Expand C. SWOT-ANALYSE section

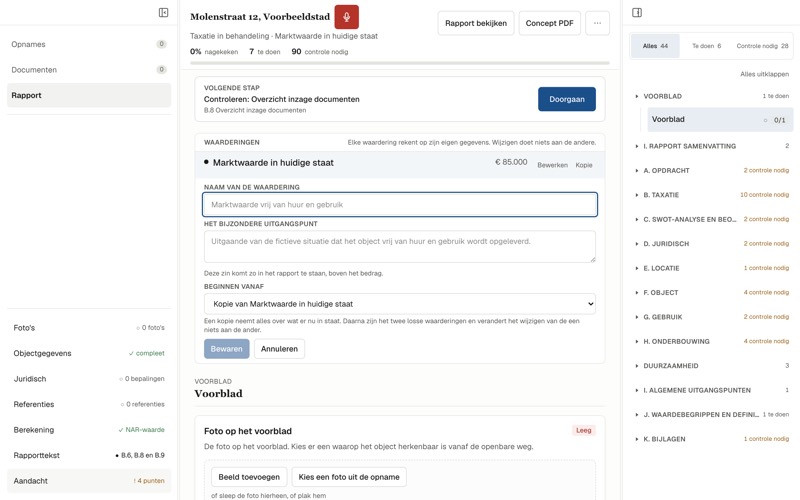[712, 220]
